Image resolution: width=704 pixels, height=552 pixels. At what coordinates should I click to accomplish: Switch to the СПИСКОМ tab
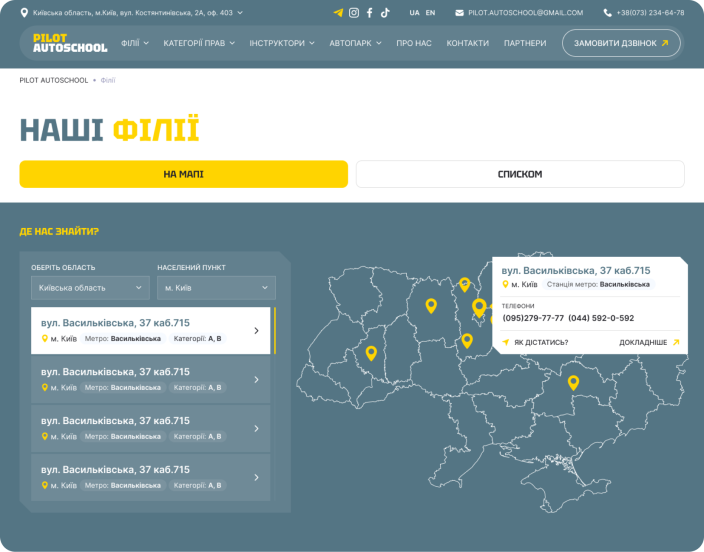click(x=520, y=174)
